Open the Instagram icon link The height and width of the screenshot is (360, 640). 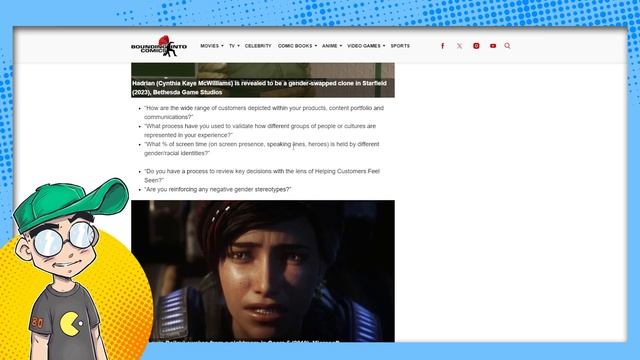point(476,46)
